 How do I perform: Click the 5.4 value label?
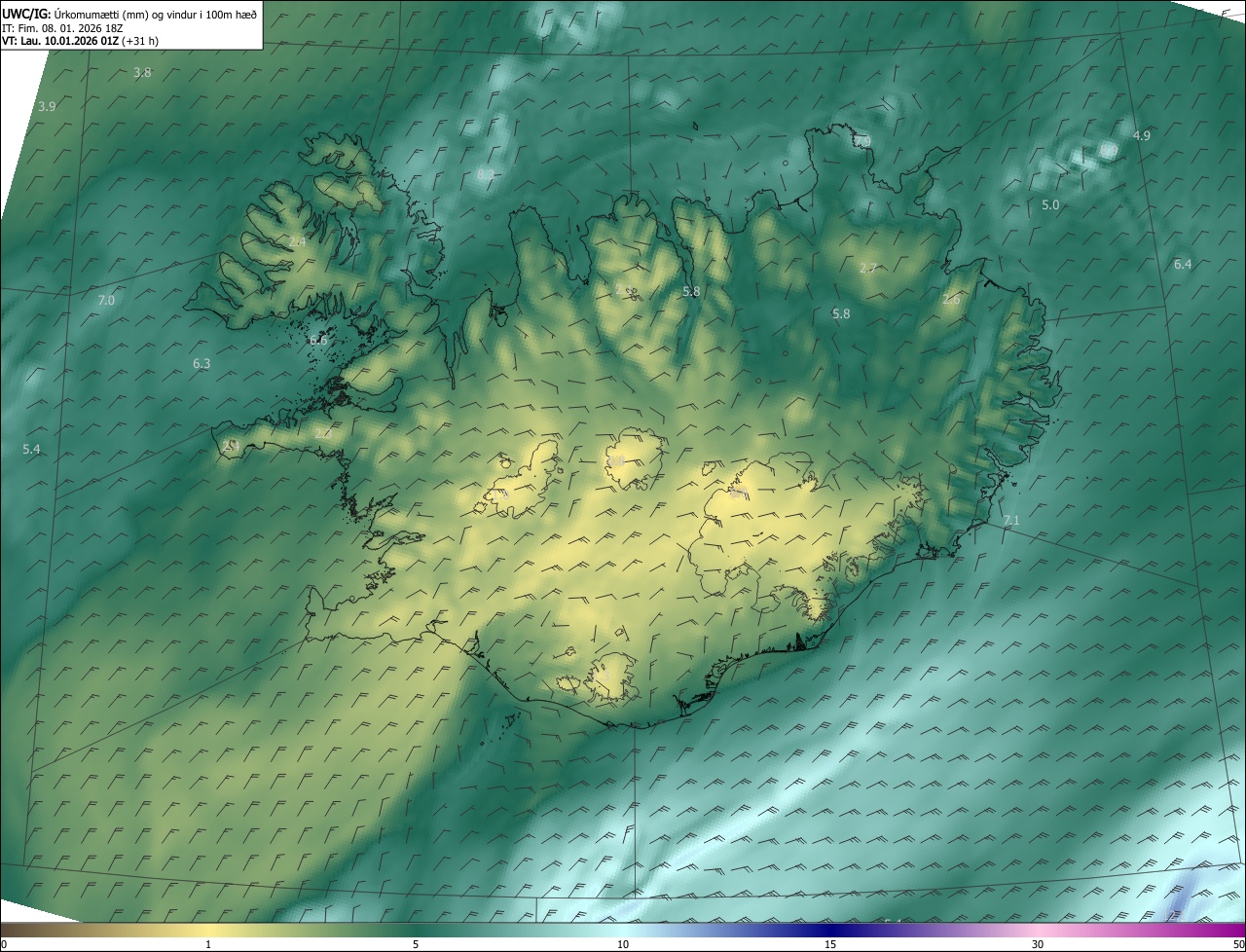click(32, 449)
